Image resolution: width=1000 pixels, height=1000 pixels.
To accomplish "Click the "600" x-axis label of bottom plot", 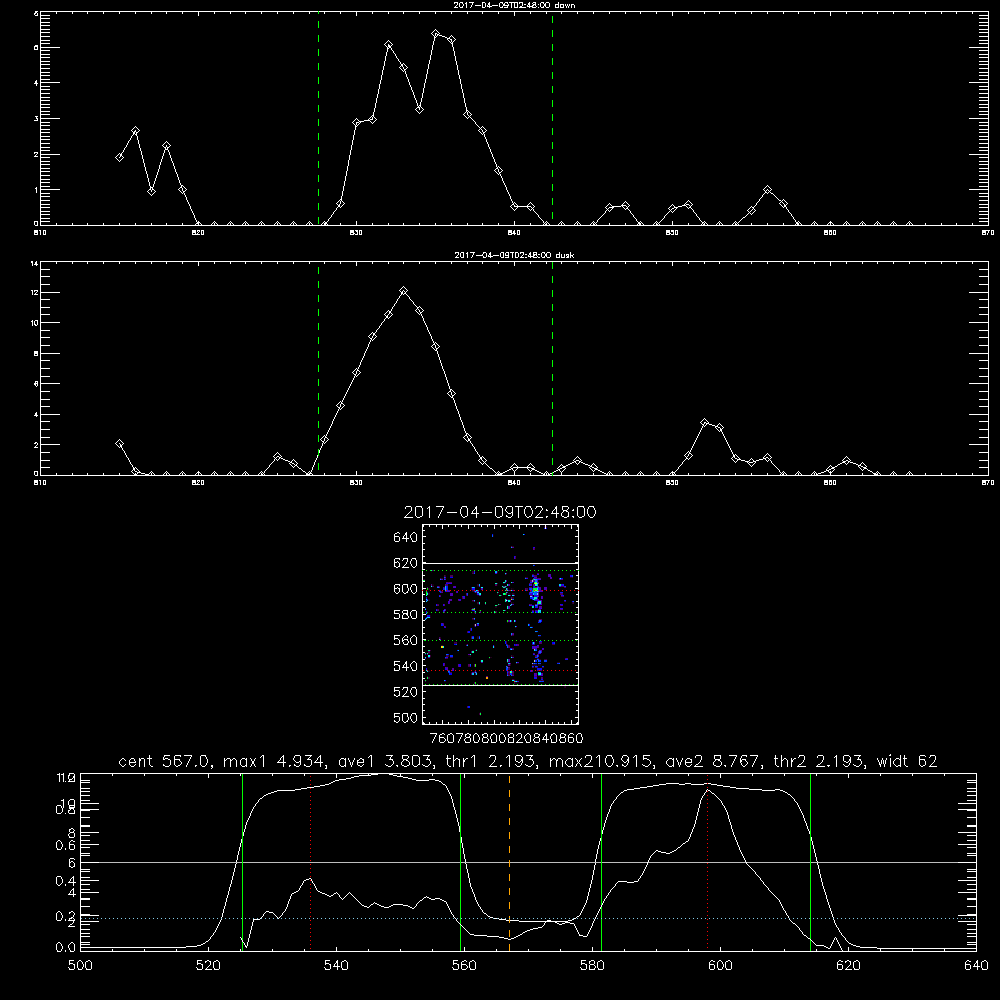I will point(720,965).
